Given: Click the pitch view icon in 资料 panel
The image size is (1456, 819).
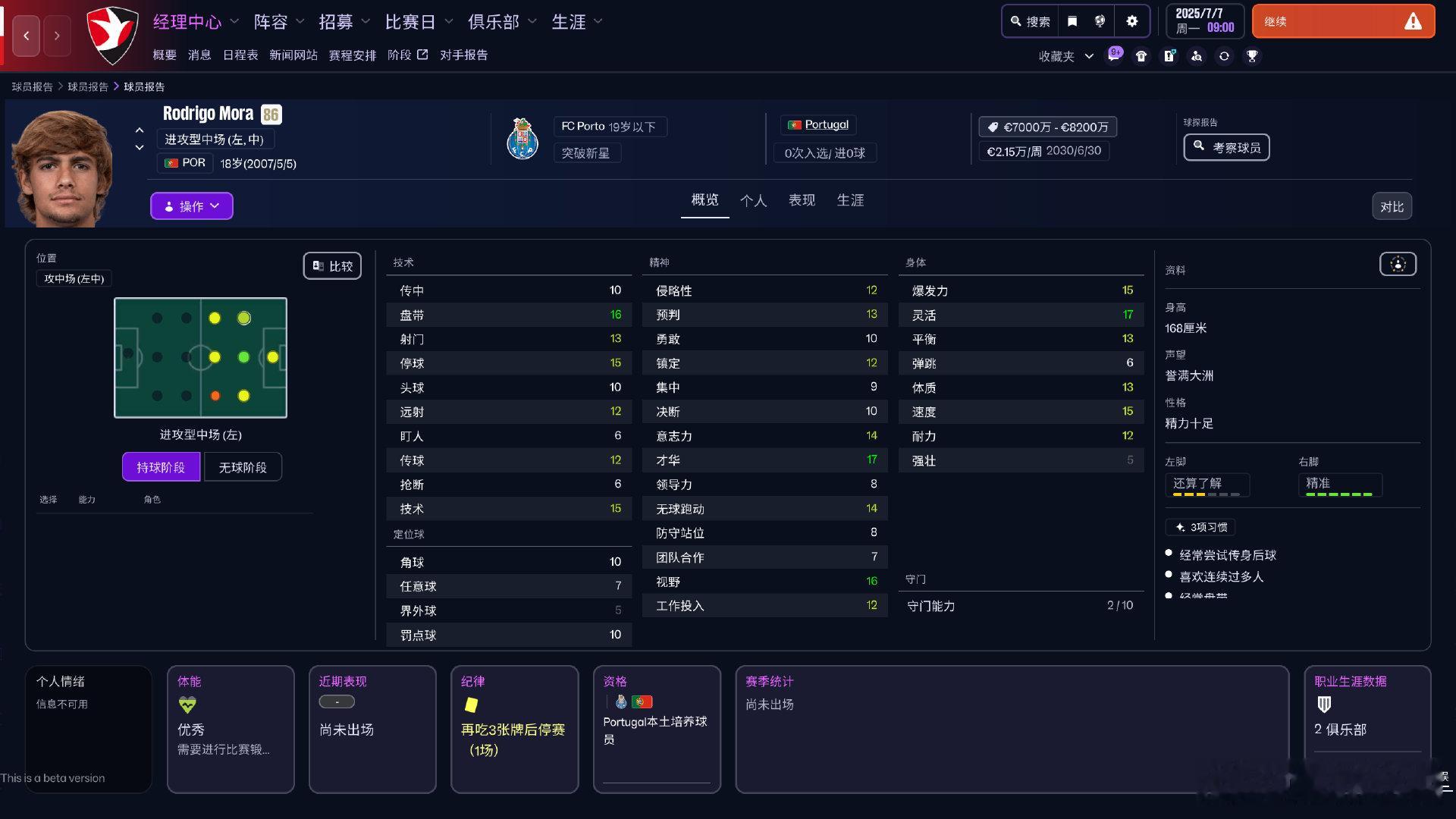Looking at the screenshot, I should 1398,264.
